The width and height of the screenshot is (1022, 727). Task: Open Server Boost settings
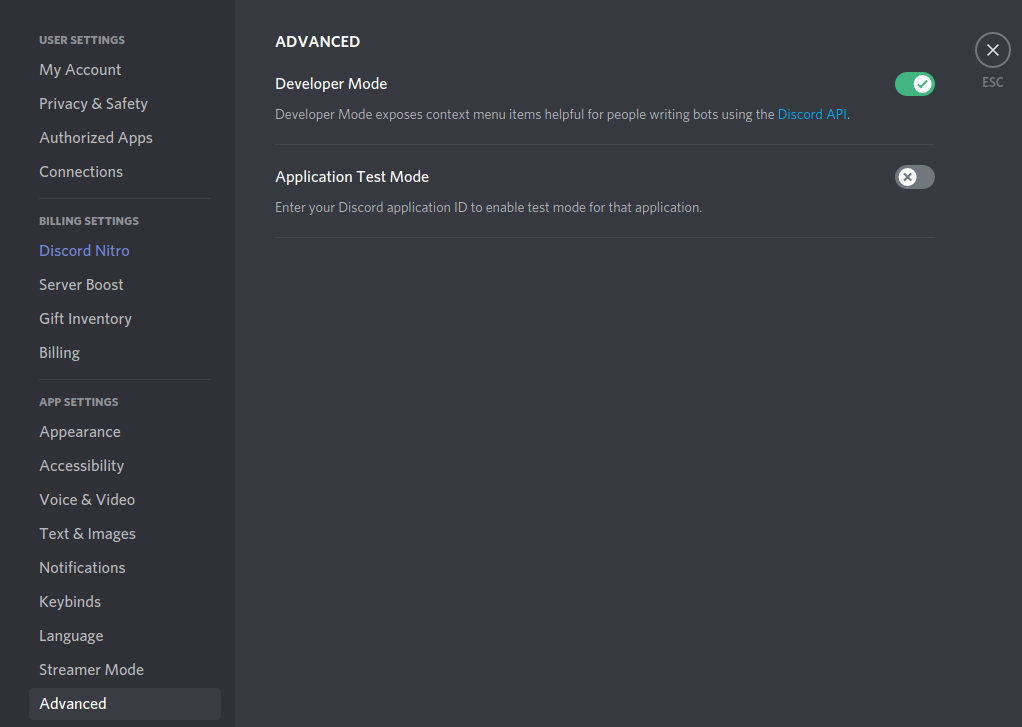pos(81,284)
